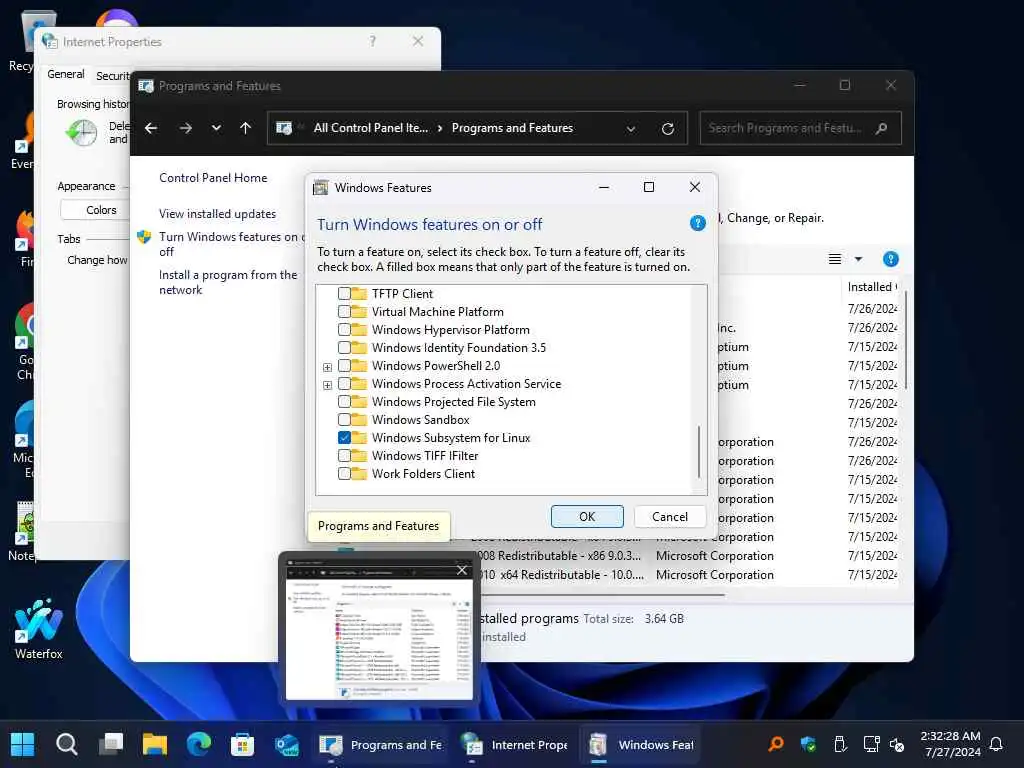Open the Windows Start menu
This screenshot has width=1024, height=768.
tap(23, 744)
